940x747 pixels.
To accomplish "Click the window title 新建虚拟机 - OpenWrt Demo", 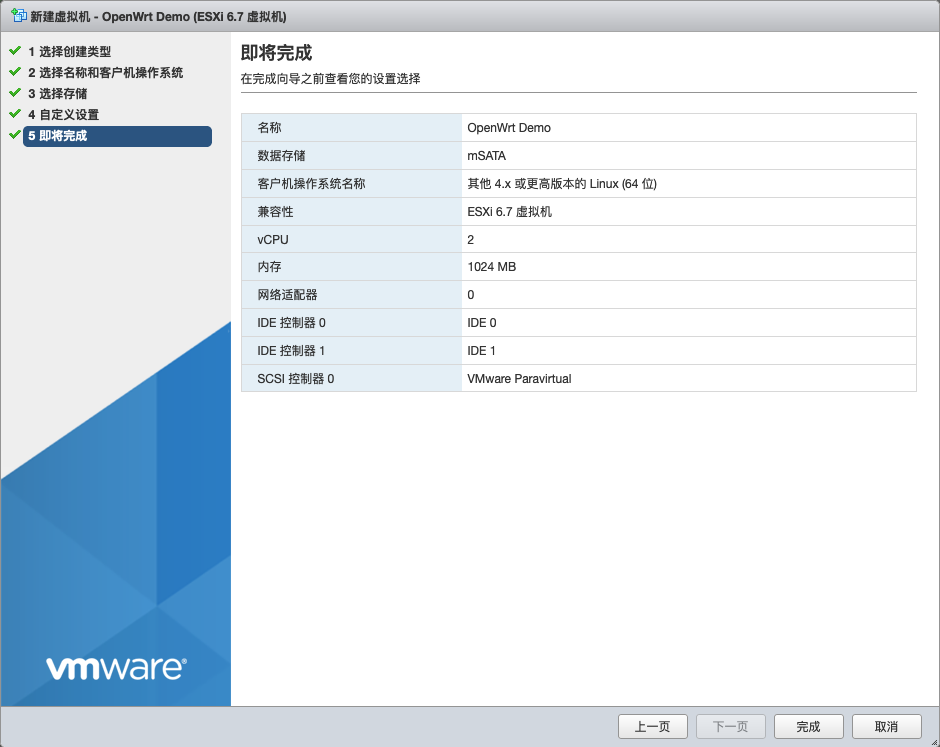I will (x=158, y=17).
